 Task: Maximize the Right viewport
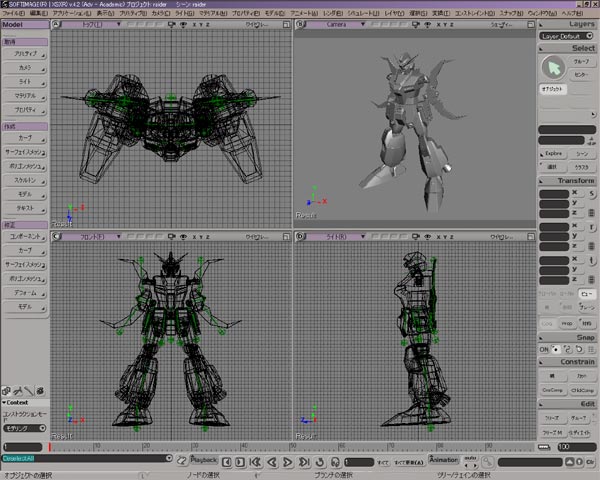[x=531, y=237]
